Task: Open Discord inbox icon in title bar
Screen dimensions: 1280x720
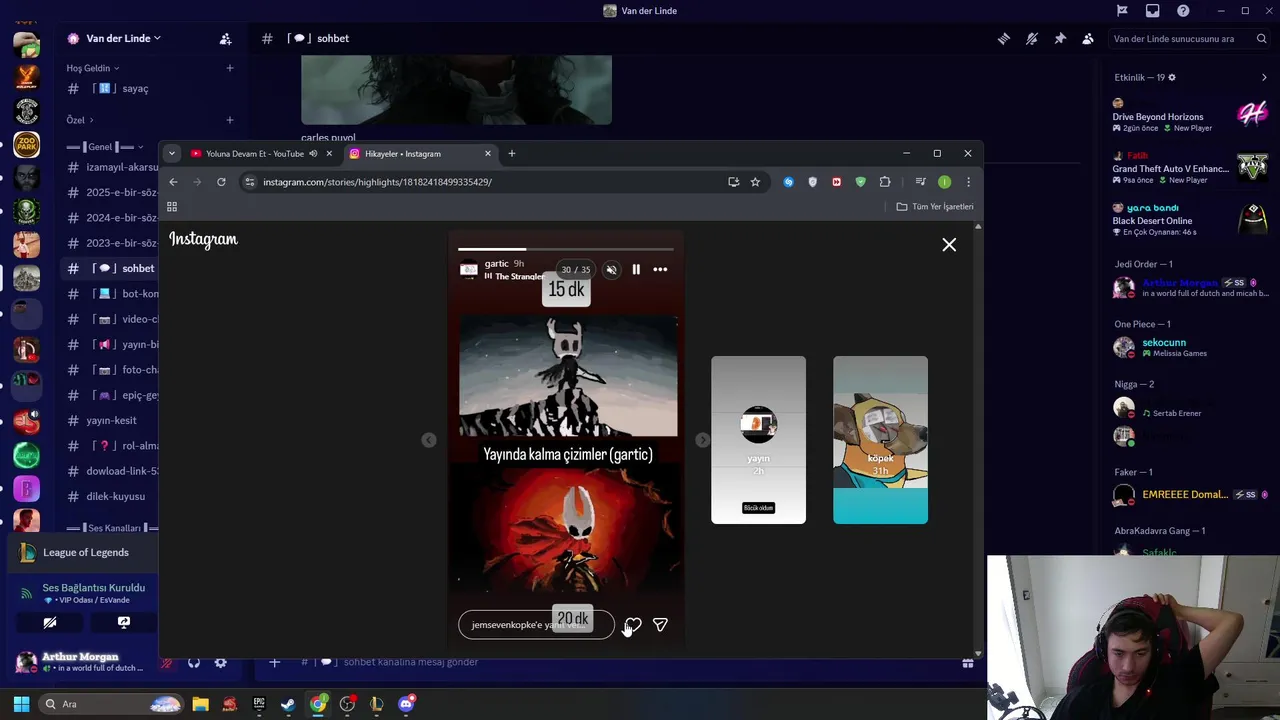Action: (1153, 11)
